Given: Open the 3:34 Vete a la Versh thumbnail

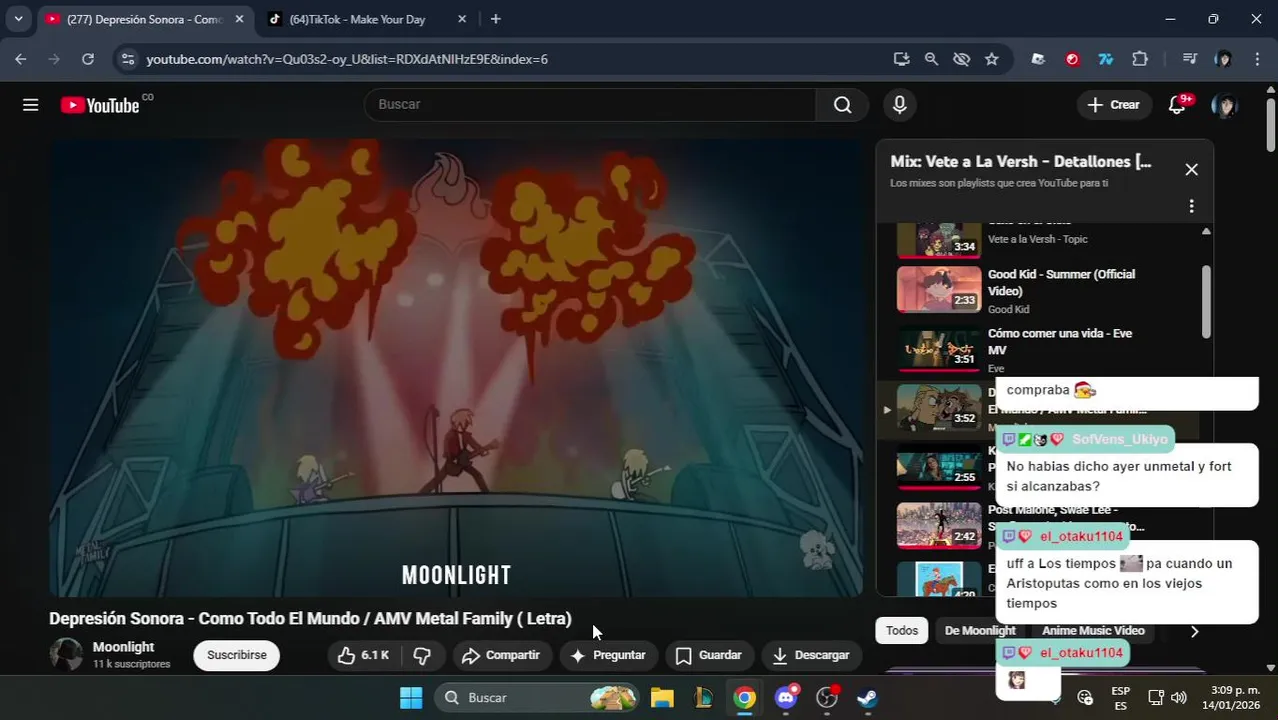Looking at the screenshot, I should pyautogui.click(x=939, y=240).
